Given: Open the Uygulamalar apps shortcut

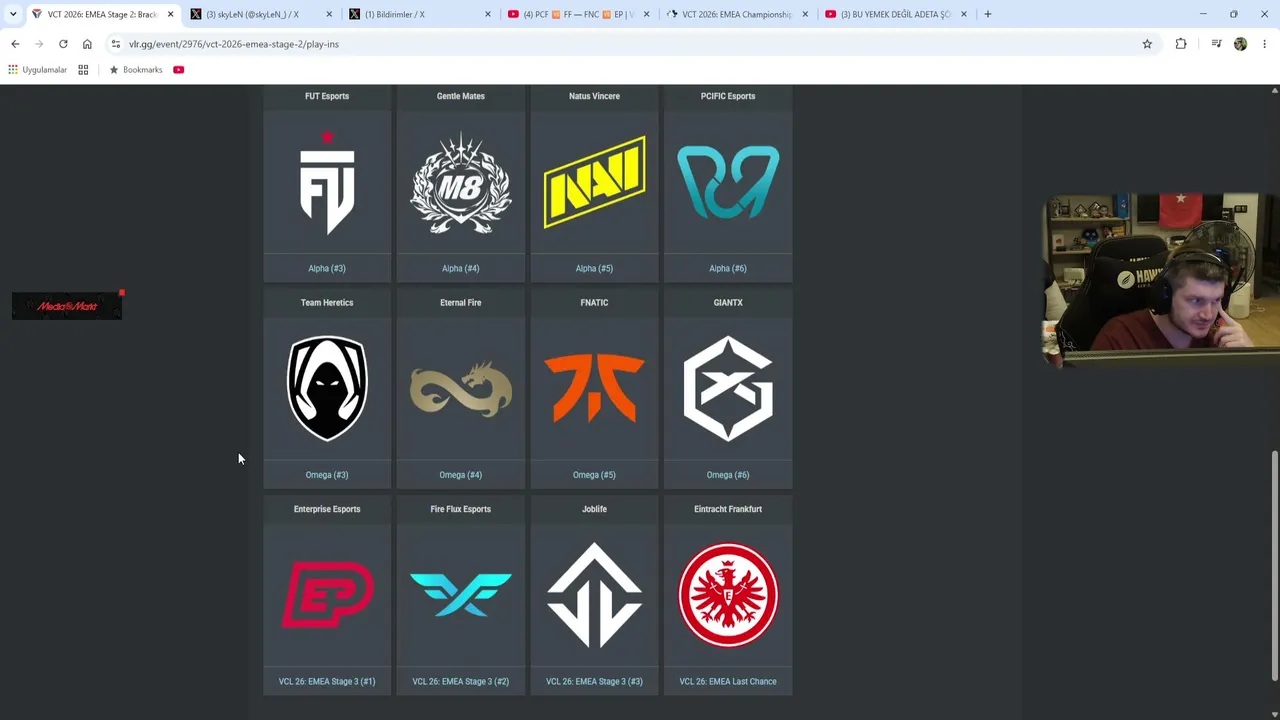Looking at the screenshot, I should (x=38, y=70).
